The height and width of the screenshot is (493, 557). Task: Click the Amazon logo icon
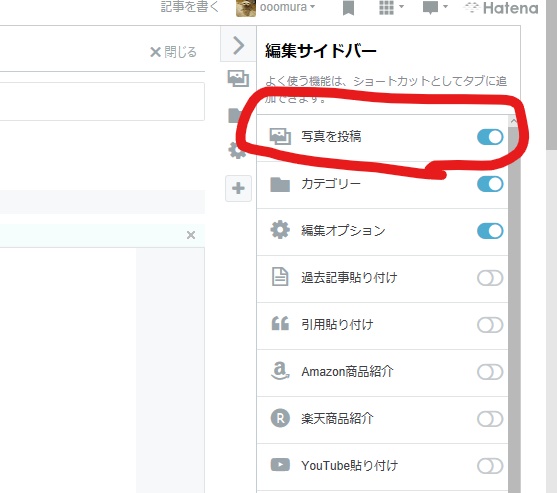pos(280,371)
